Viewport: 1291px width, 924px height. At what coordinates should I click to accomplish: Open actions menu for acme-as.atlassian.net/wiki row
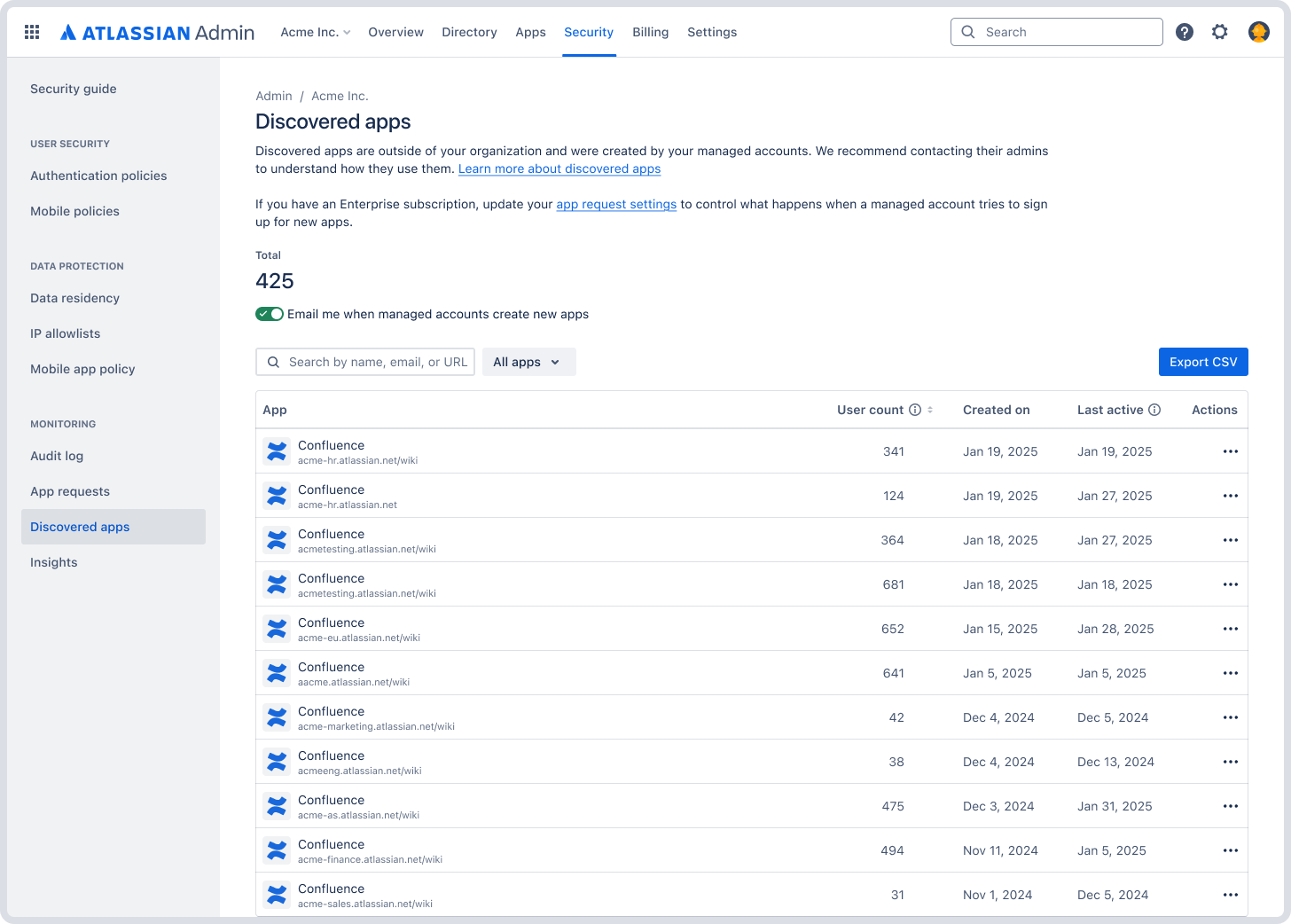coord(1231,806)
